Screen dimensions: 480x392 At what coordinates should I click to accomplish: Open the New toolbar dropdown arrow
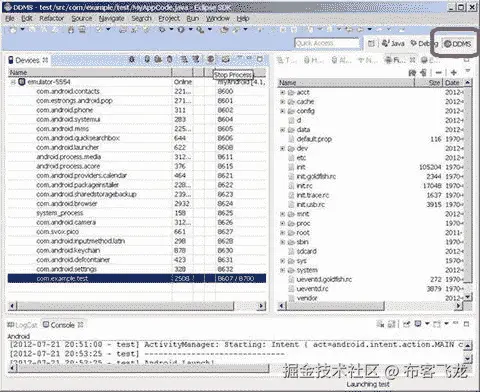point(22,30)
